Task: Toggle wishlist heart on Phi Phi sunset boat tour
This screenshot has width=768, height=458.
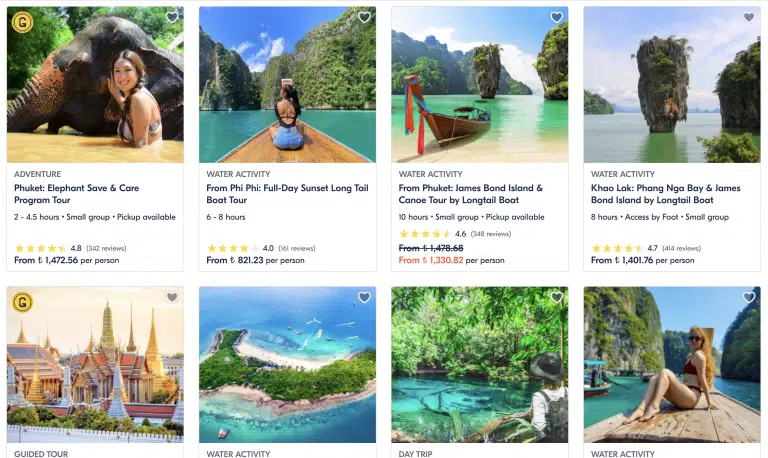Action: pos(364,17)
